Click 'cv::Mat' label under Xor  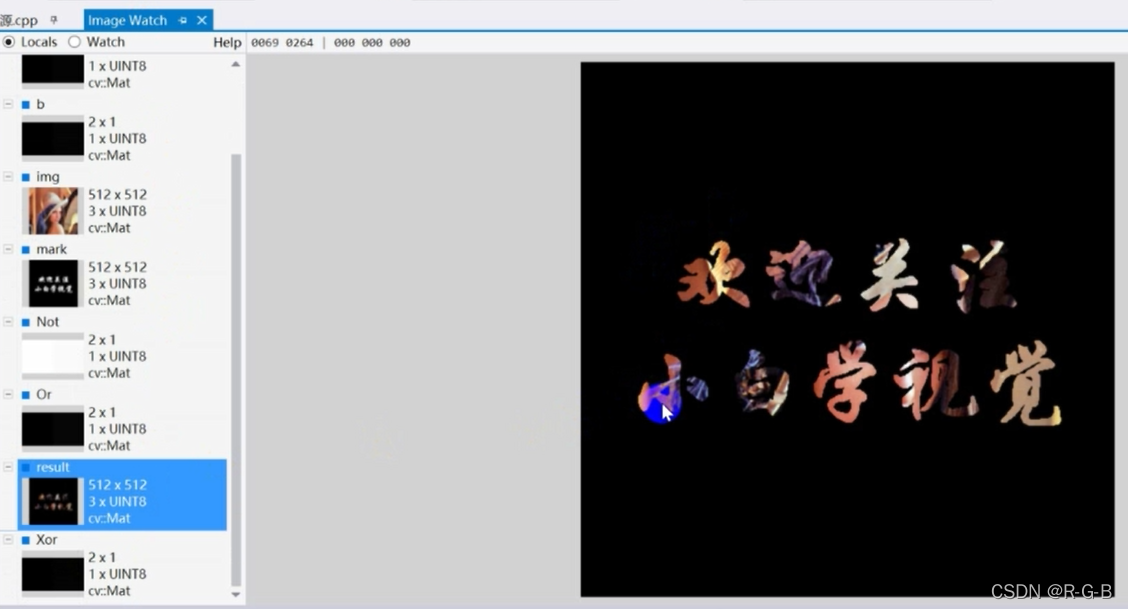click(x=109, y=591)
